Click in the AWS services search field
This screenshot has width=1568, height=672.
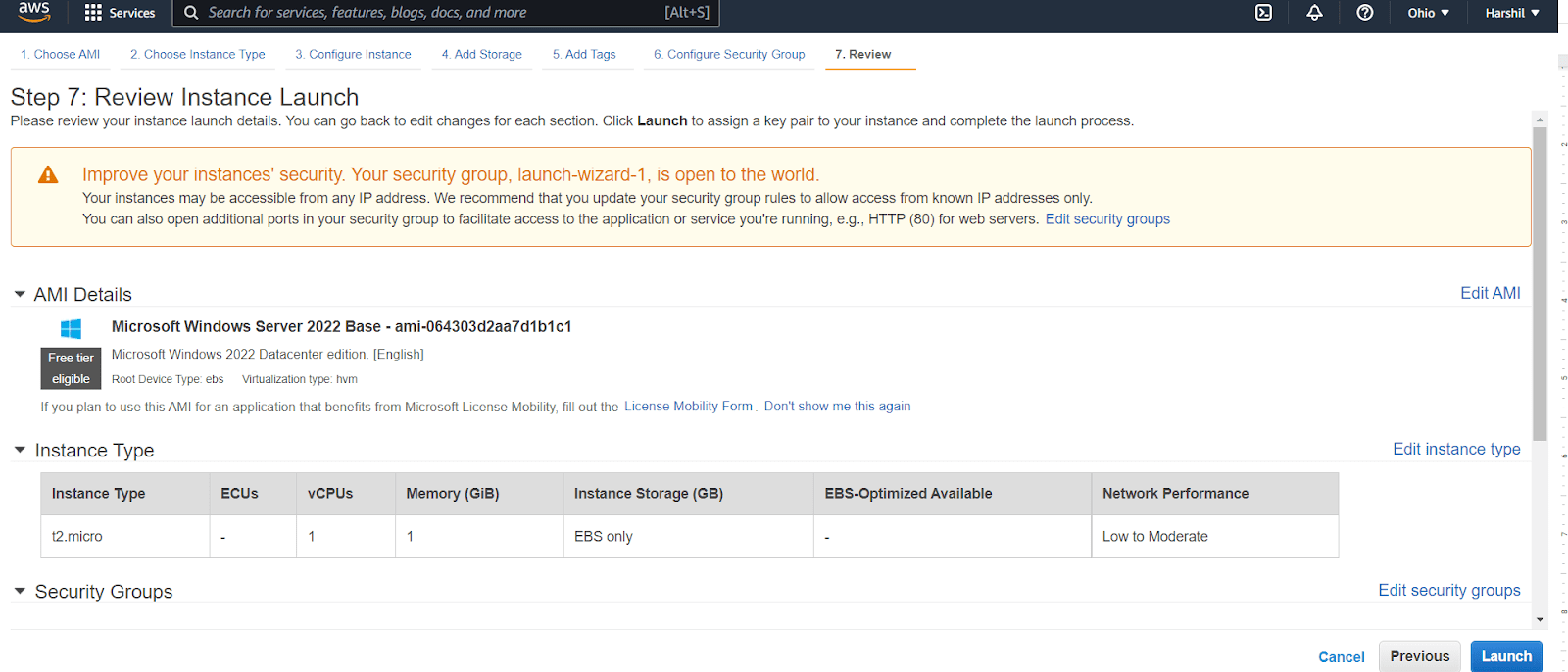pos(431,13)
